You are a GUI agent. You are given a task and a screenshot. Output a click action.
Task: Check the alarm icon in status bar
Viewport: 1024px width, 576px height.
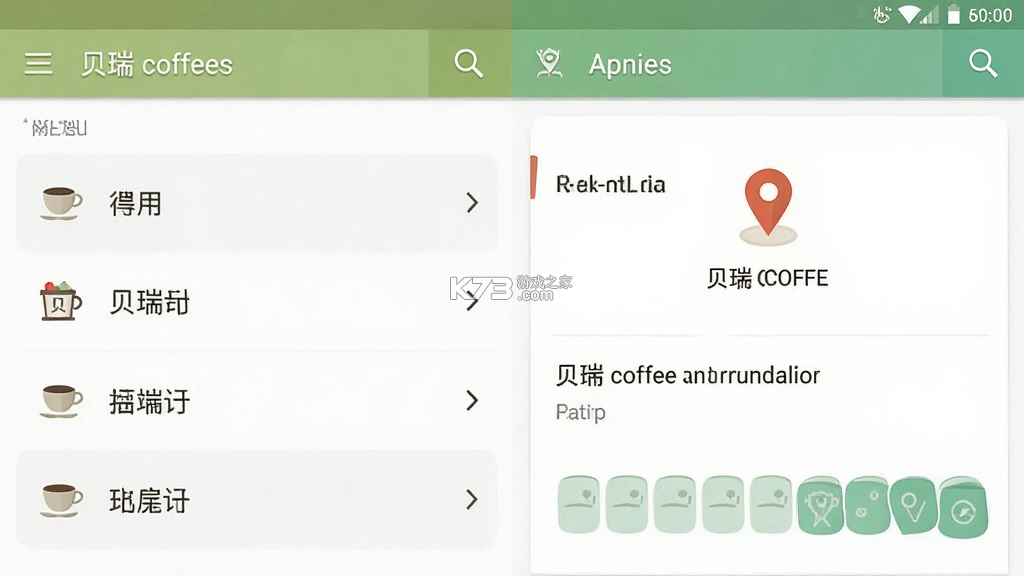click(x=882, y=14)
